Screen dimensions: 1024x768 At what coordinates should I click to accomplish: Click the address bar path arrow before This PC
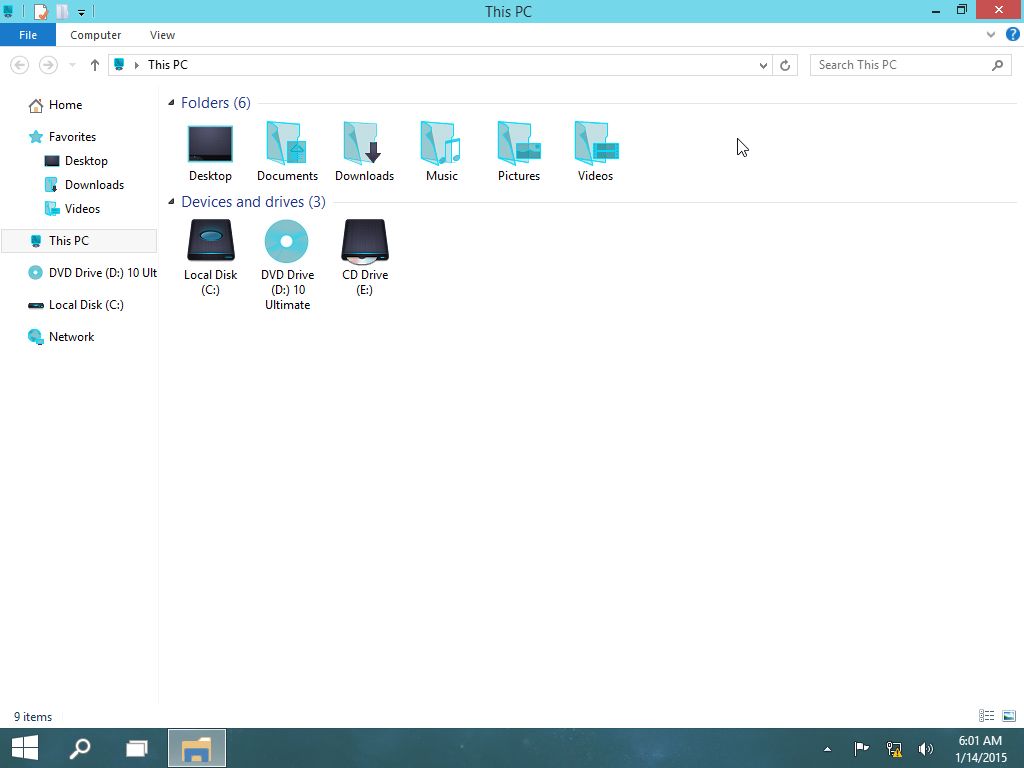pos(136,65)
